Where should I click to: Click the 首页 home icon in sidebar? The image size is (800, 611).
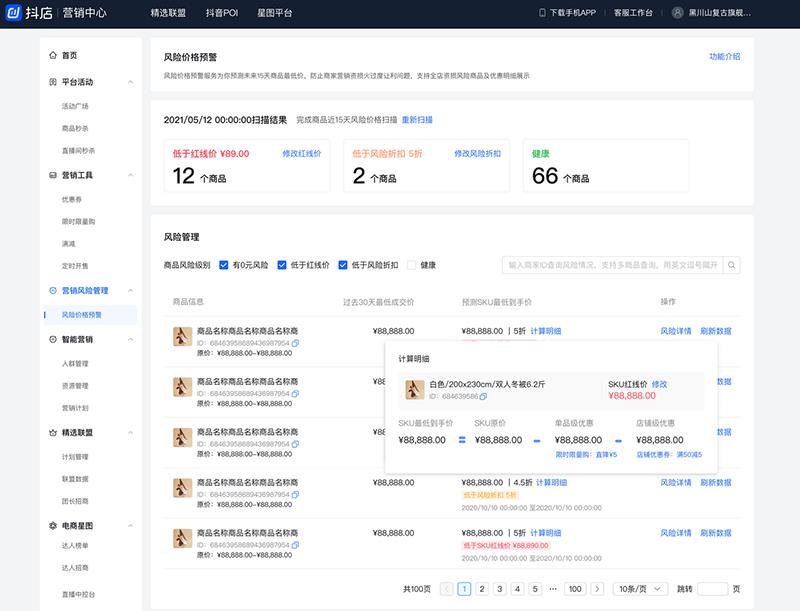pos(53,56)
